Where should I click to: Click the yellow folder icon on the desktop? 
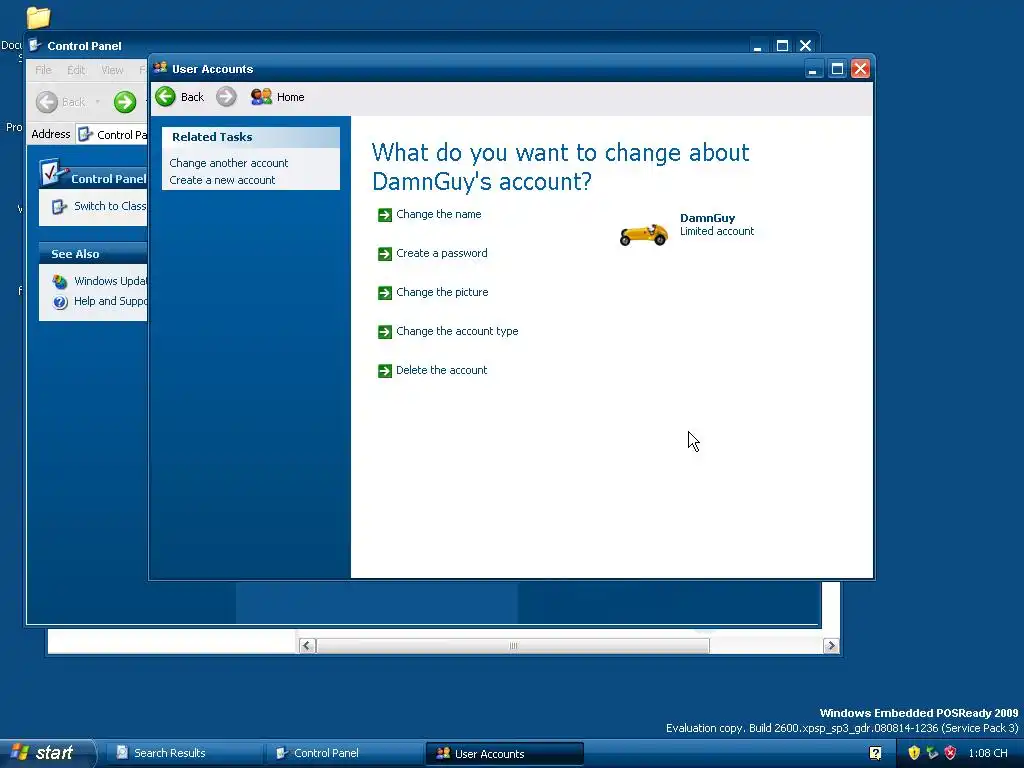tap(39, 18)
